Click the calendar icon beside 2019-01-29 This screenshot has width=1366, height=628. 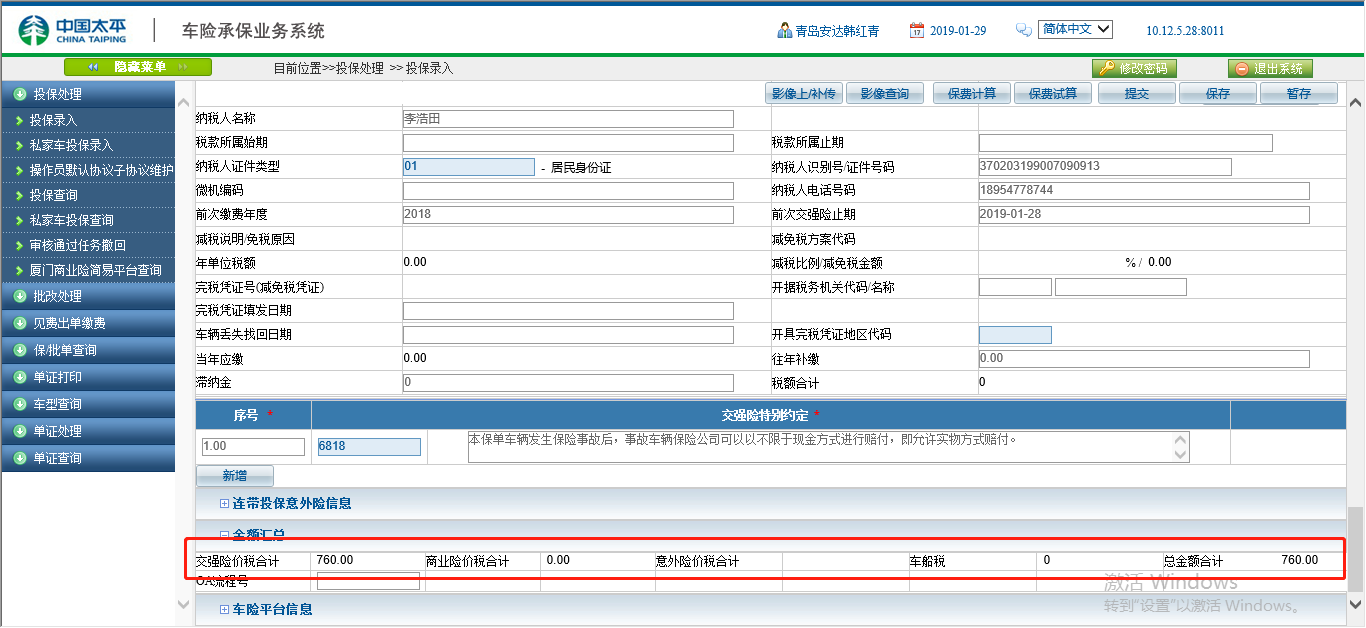pyautogui.click(x=916, y=30)
